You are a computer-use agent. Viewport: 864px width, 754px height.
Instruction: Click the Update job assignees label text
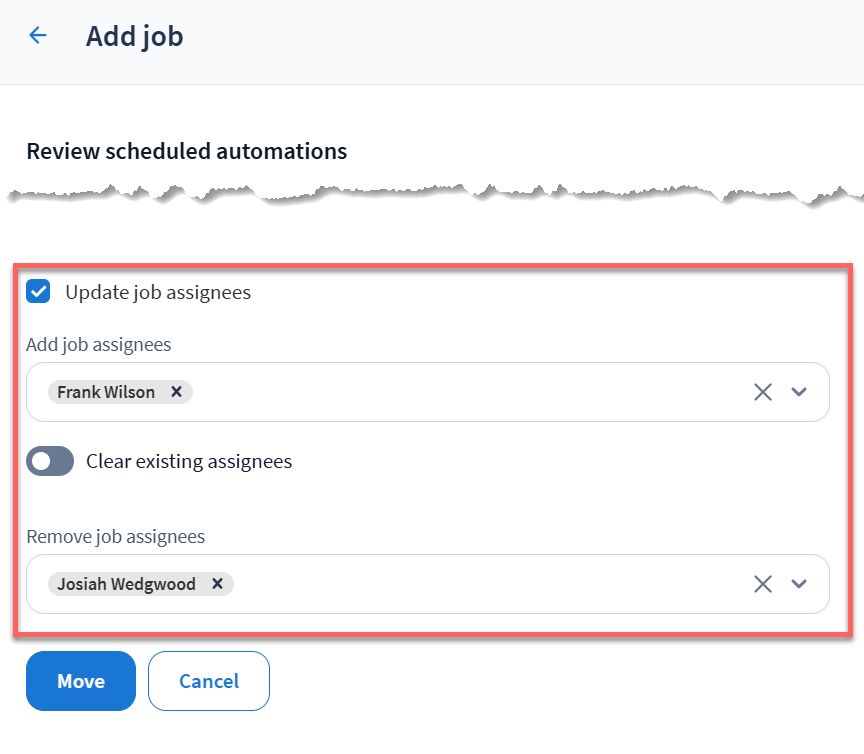pyautogui.click(x=158, y=292)
